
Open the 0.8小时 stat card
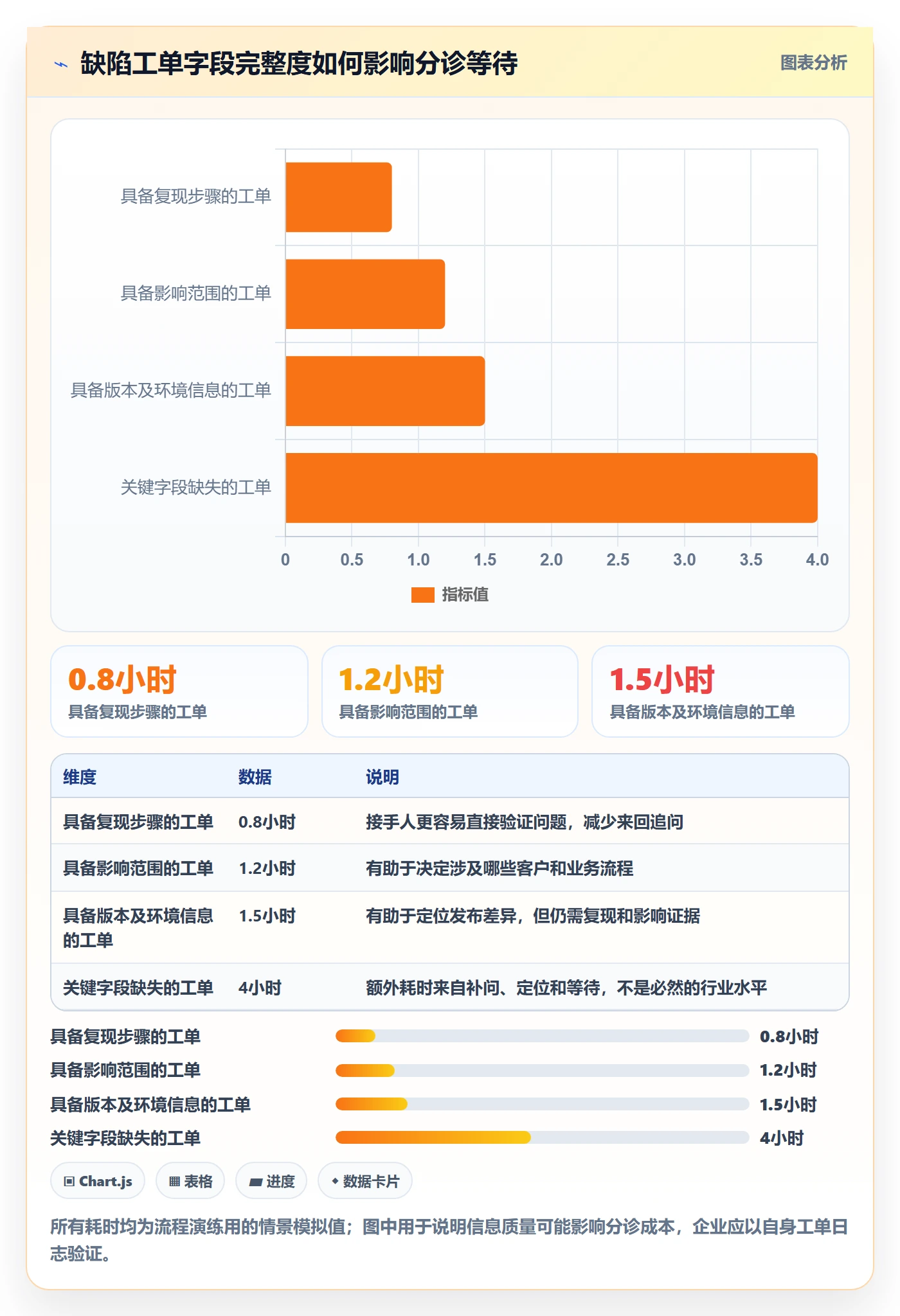pos(179,691)
